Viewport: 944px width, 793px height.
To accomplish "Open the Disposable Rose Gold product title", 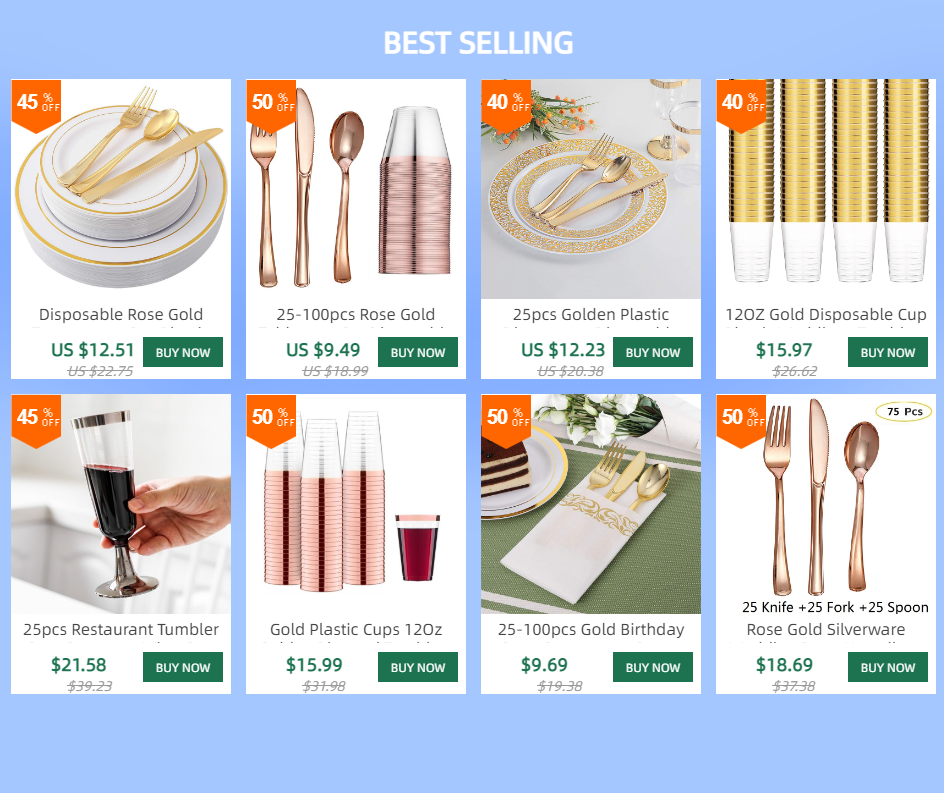I will coord(121,314).
